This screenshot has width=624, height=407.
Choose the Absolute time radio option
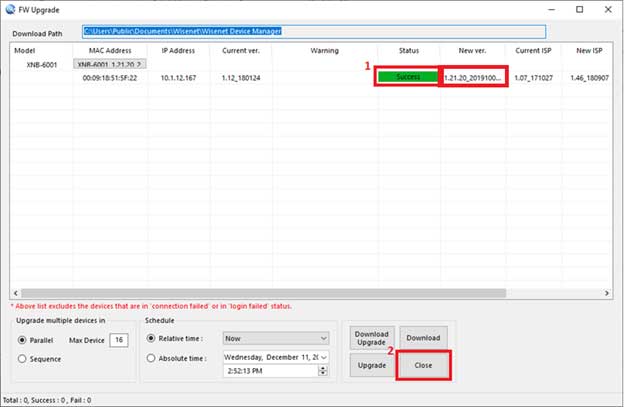point(150,357)
